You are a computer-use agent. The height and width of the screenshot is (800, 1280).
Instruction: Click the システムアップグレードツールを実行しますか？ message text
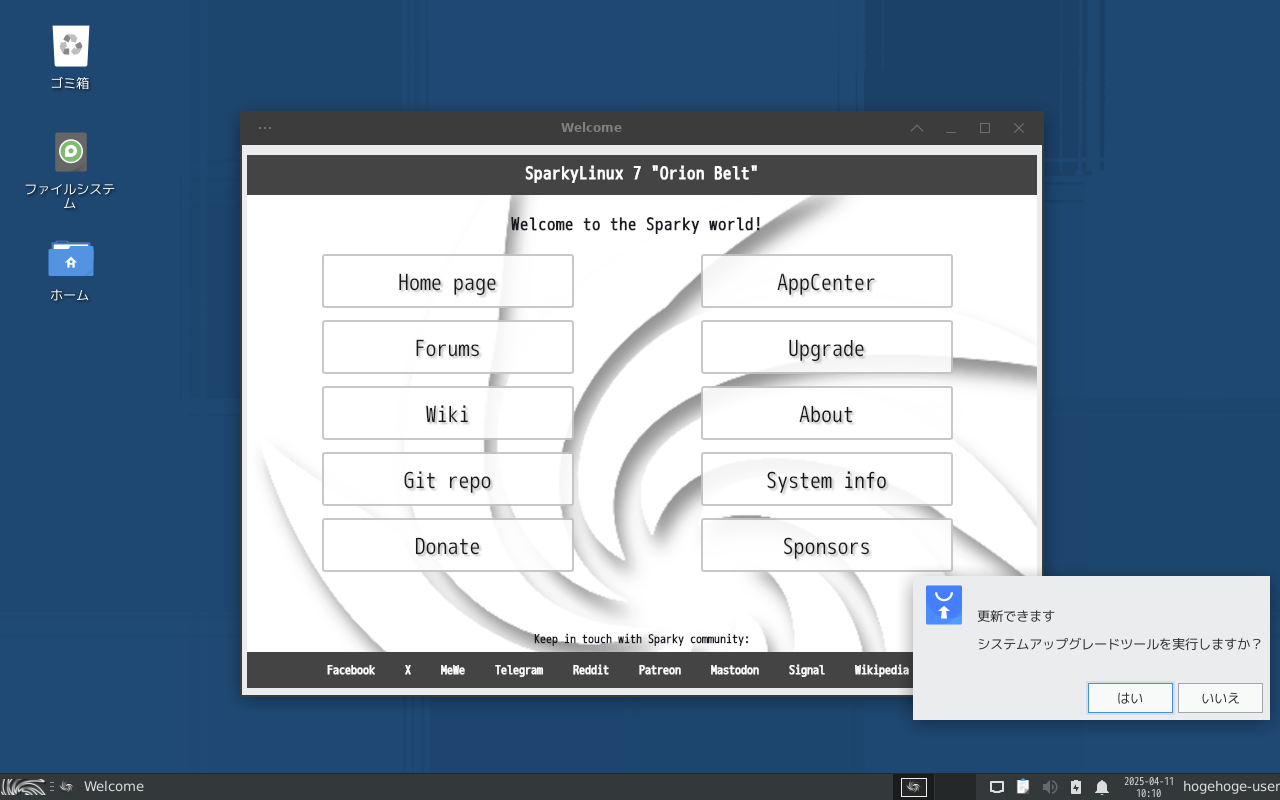click(x=1120, y=644)
